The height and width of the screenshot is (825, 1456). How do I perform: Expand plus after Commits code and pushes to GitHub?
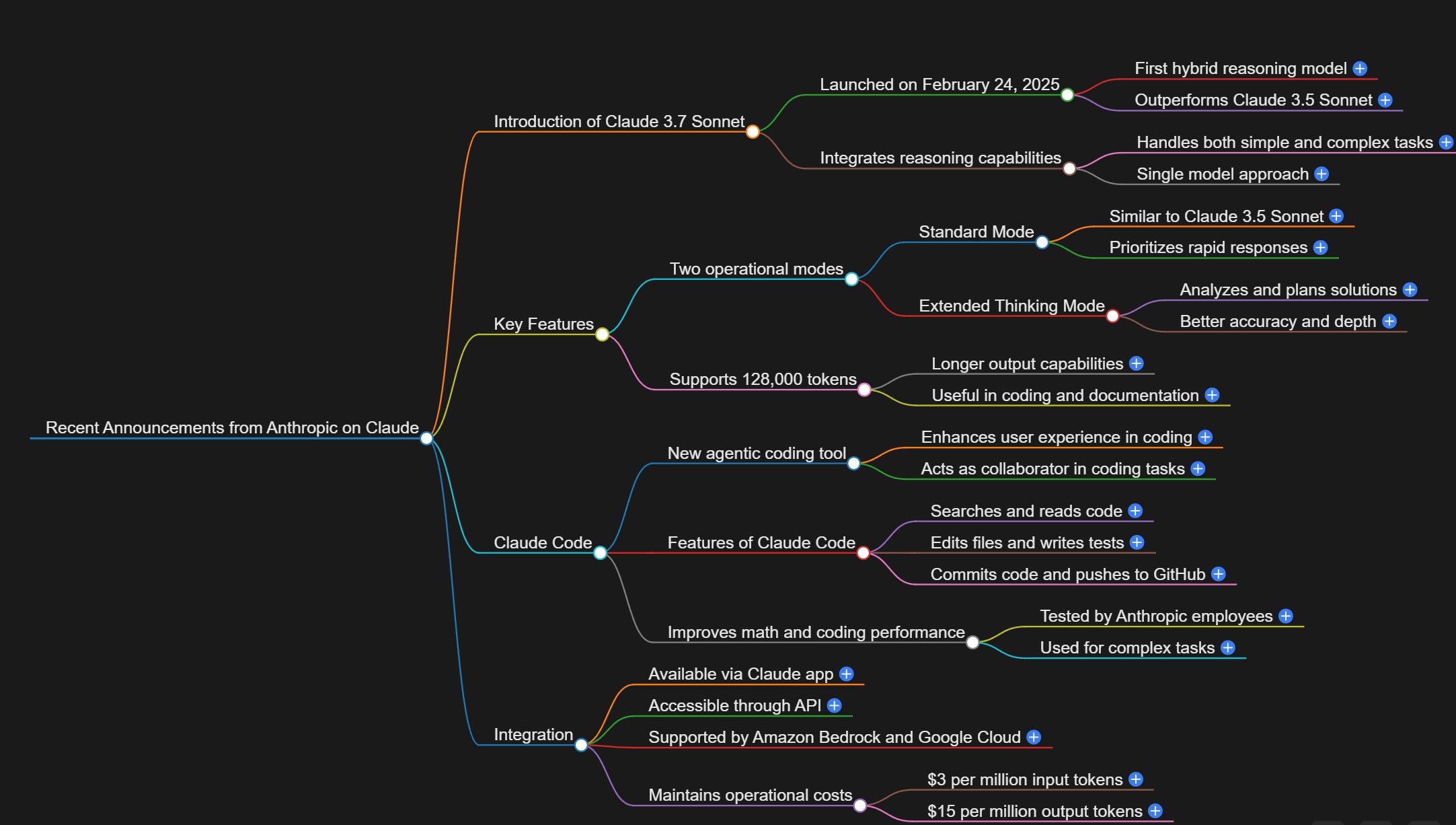1219,574
